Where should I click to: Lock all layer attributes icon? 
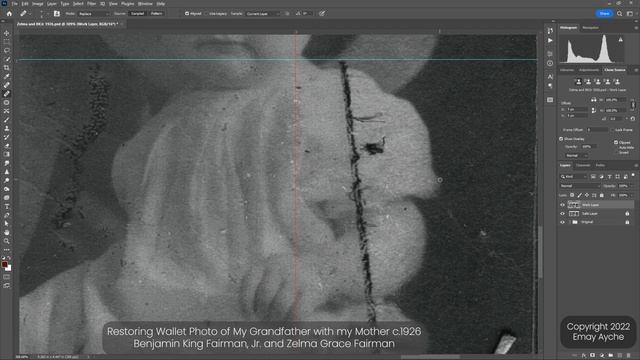[x=602, y=195]
